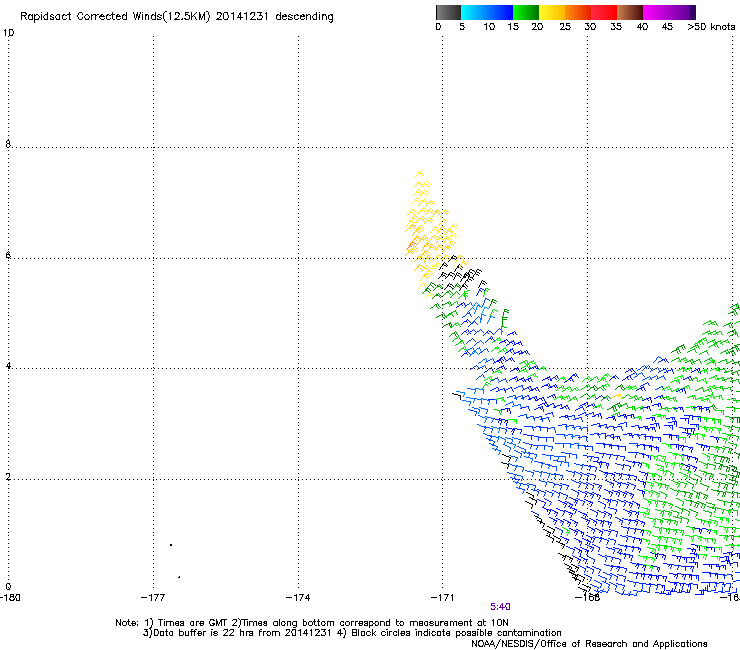Viewport: 740px width, 650px height.
Task: Click the brown 35-40 knots legend segment
Action: (630, 12)
